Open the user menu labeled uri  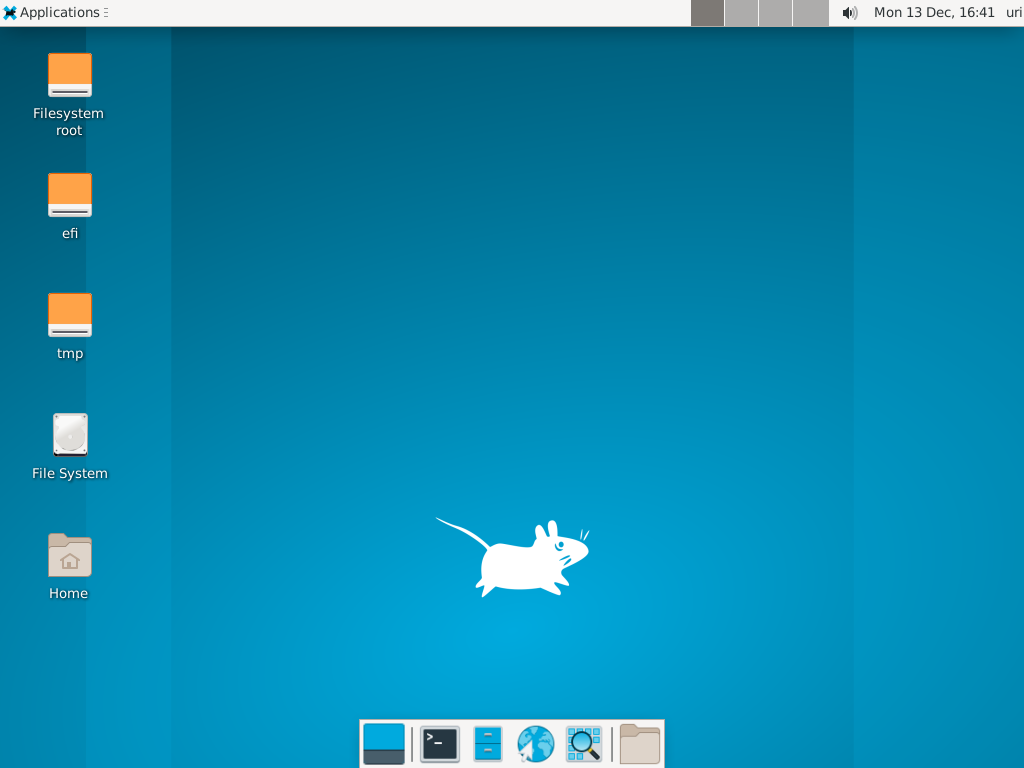click(x=1014, y=12)
